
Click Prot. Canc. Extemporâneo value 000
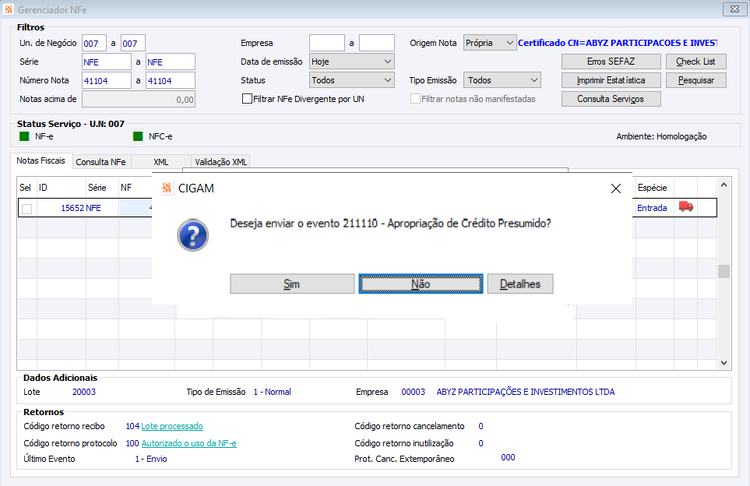click(508, 457)
